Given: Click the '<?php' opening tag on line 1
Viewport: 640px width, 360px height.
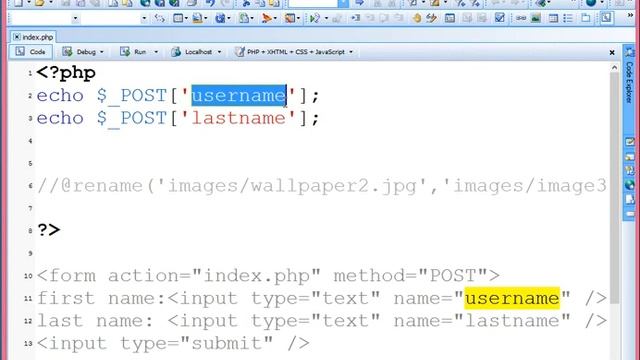Looking at the screenshot, I should click(66, 73).
